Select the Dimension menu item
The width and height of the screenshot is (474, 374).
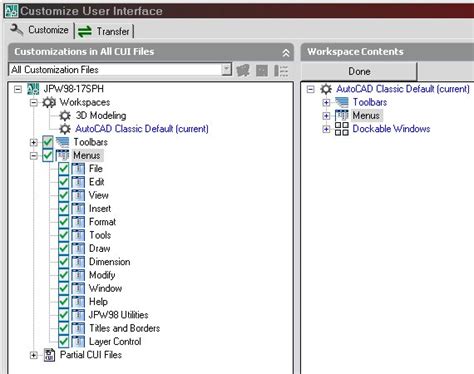point(110,262)
